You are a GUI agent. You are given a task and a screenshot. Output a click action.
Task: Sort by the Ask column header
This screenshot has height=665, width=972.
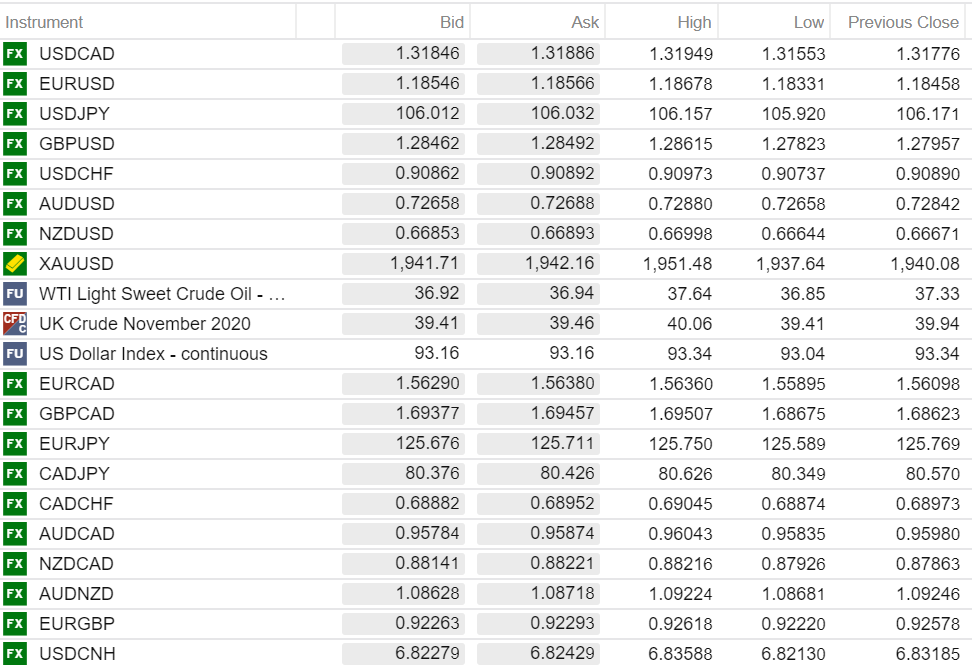tap(585, 22)
